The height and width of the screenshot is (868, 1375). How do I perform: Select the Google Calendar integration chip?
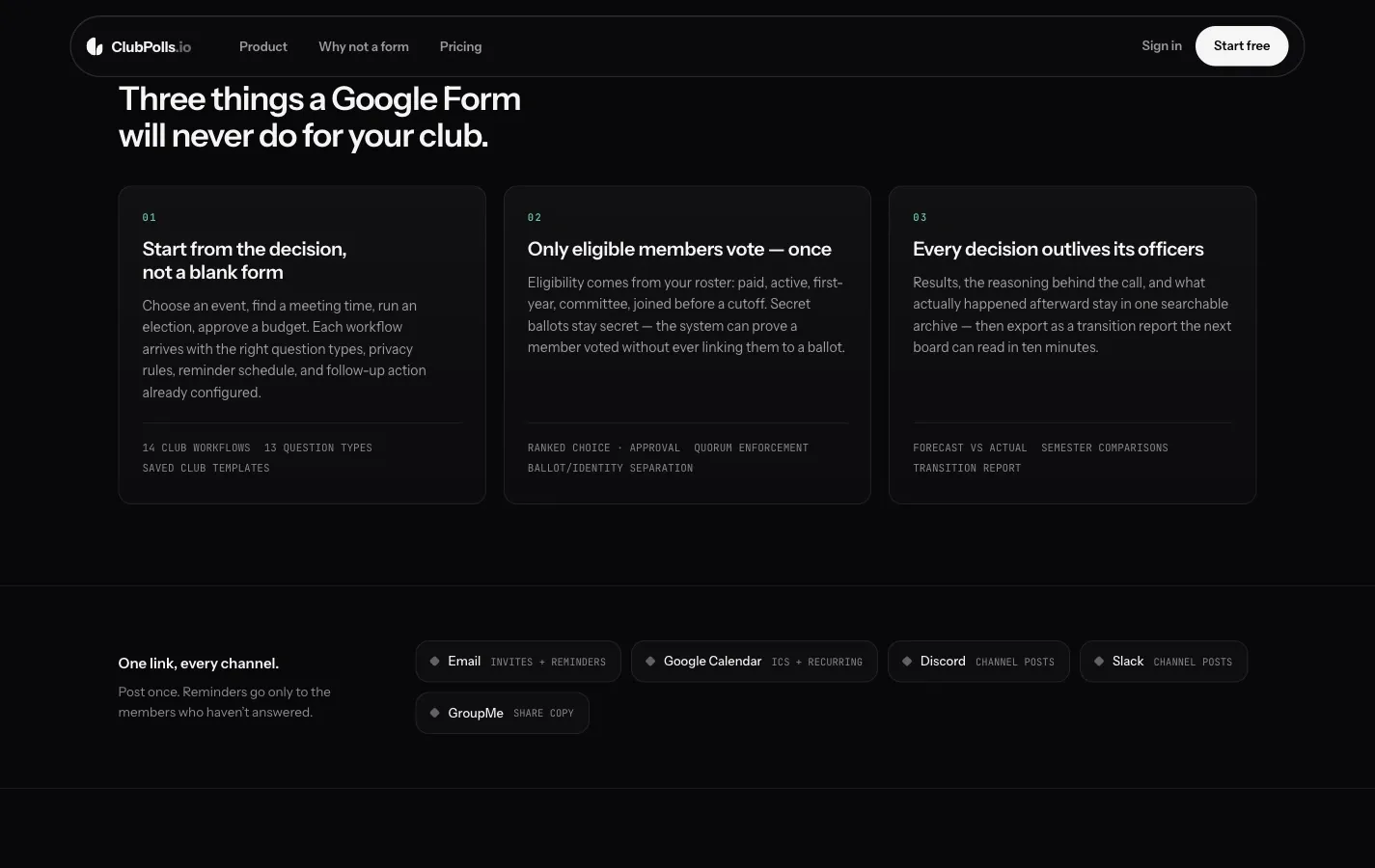(755, 662)
